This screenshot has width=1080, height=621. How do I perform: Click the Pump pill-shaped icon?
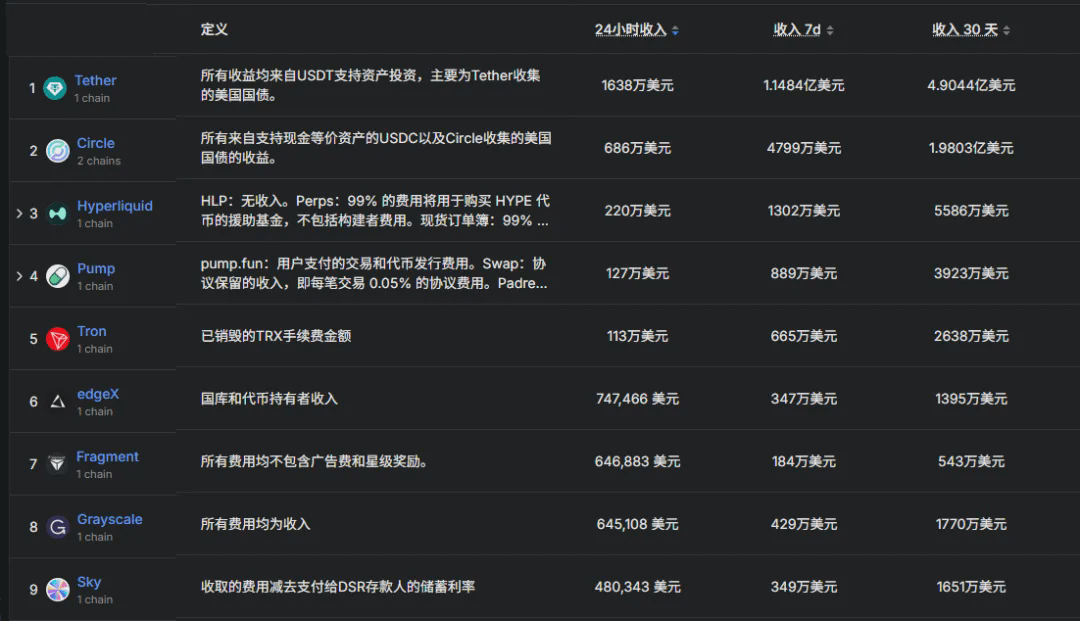(58, 275)
